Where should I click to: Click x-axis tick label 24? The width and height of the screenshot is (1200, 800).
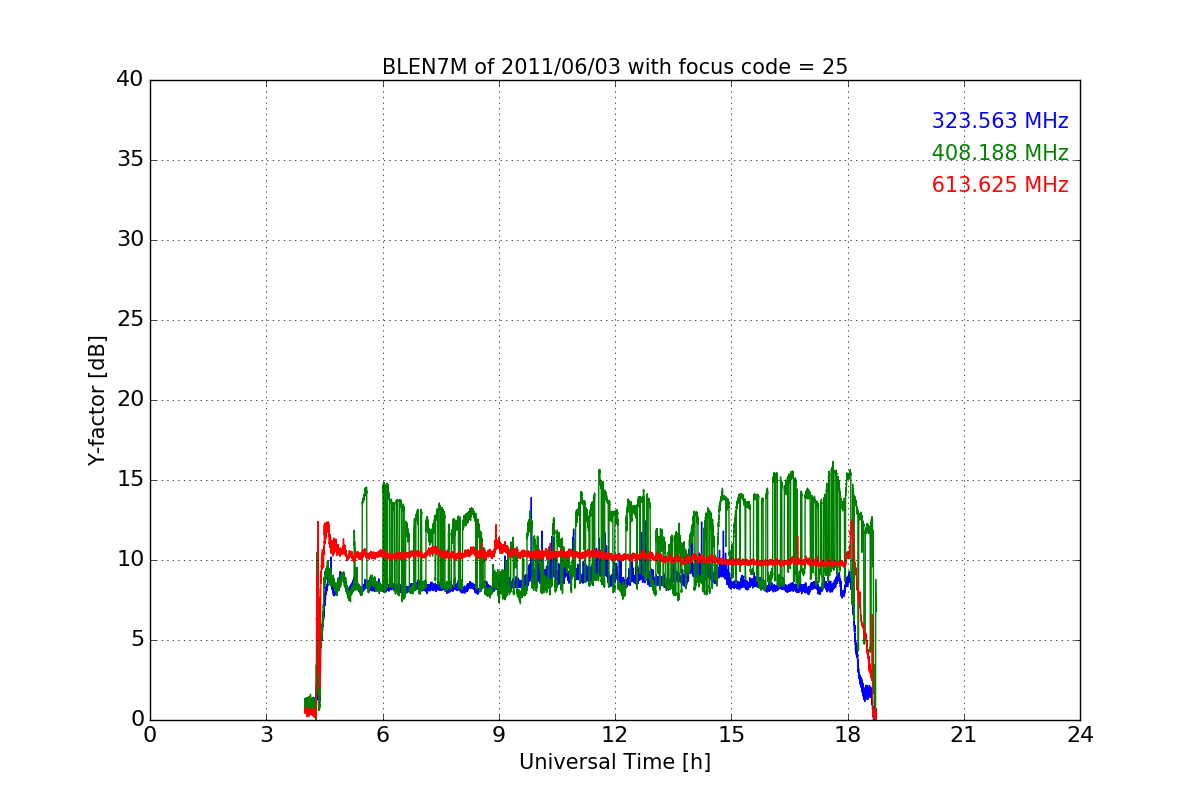tap(1080, 735)
